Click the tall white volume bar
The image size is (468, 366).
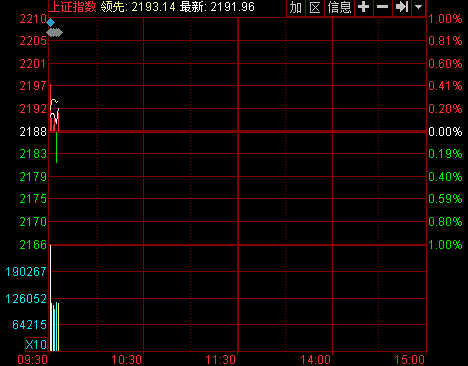pos(50,298)
